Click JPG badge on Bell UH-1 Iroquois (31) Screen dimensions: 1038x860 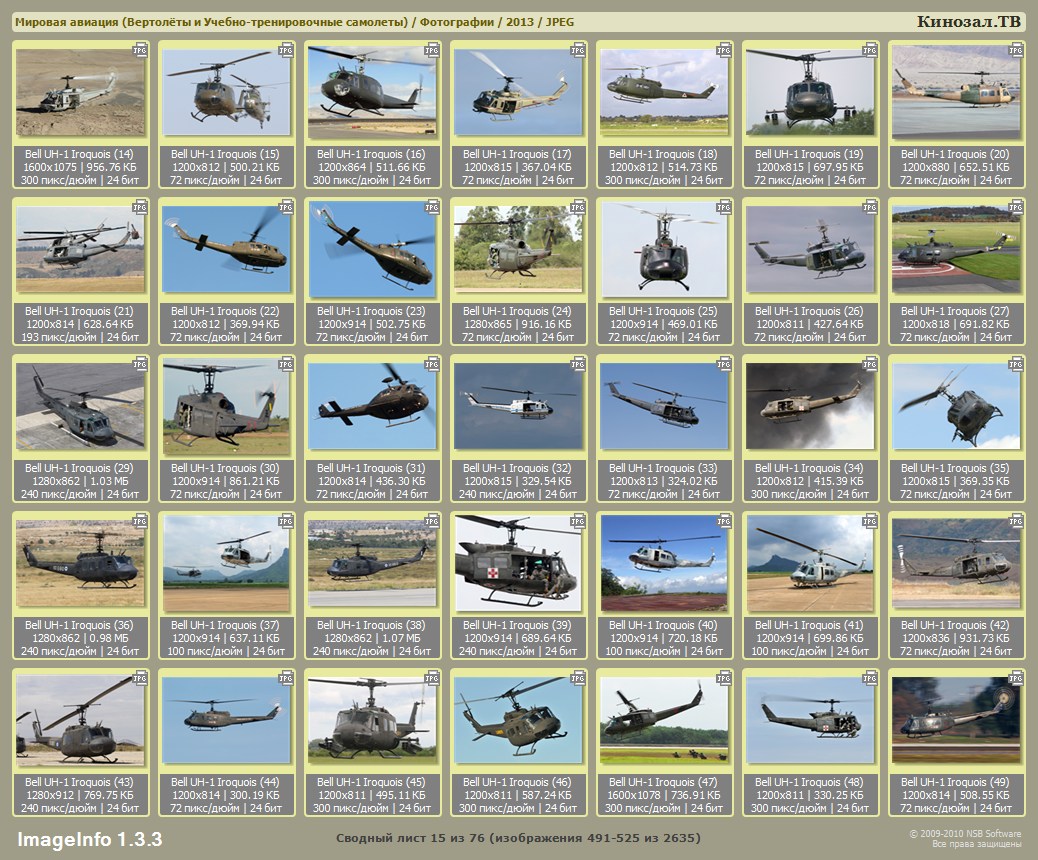(432, 363)
